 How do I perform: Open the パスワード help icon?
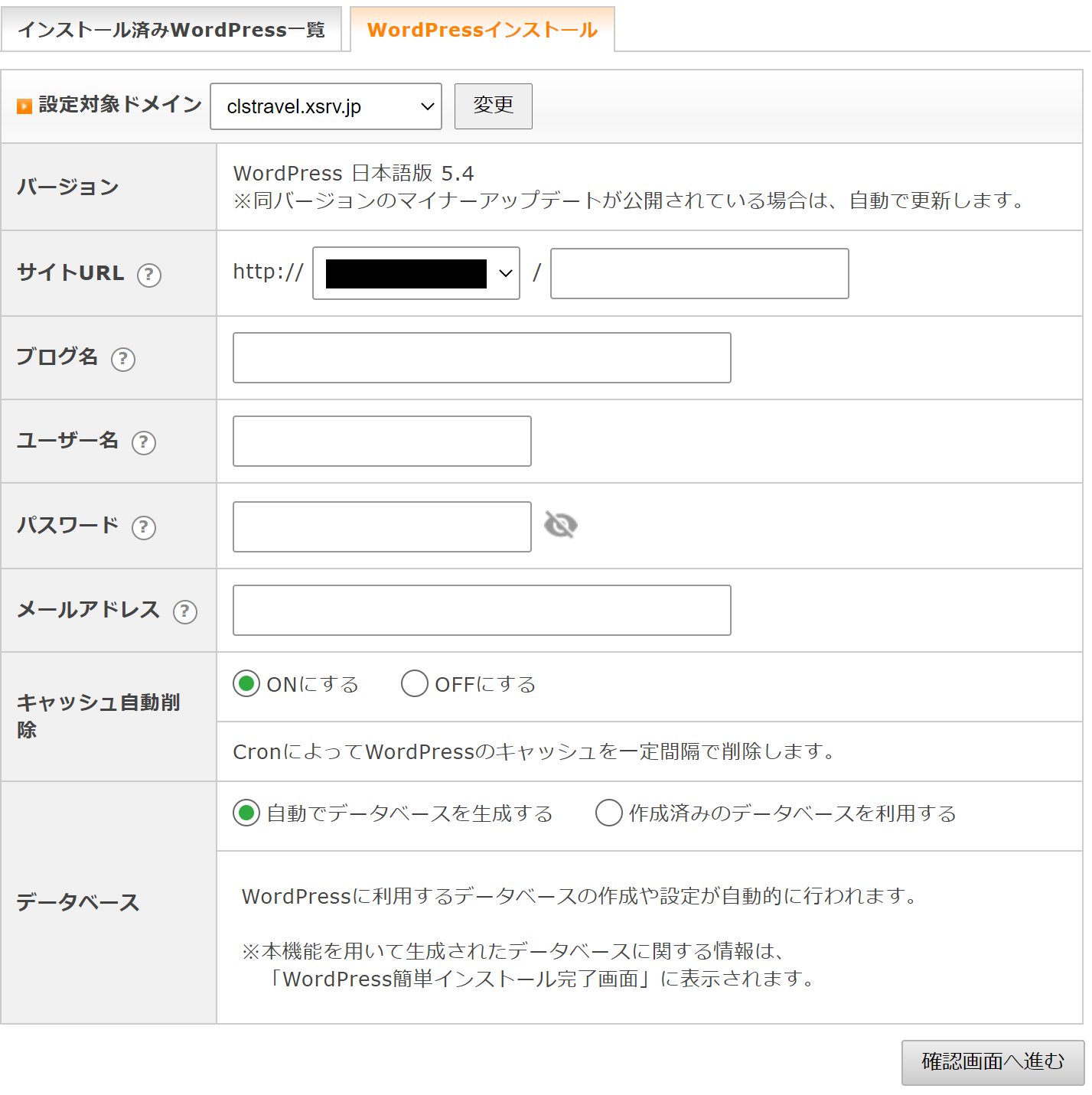click(144, 527)
